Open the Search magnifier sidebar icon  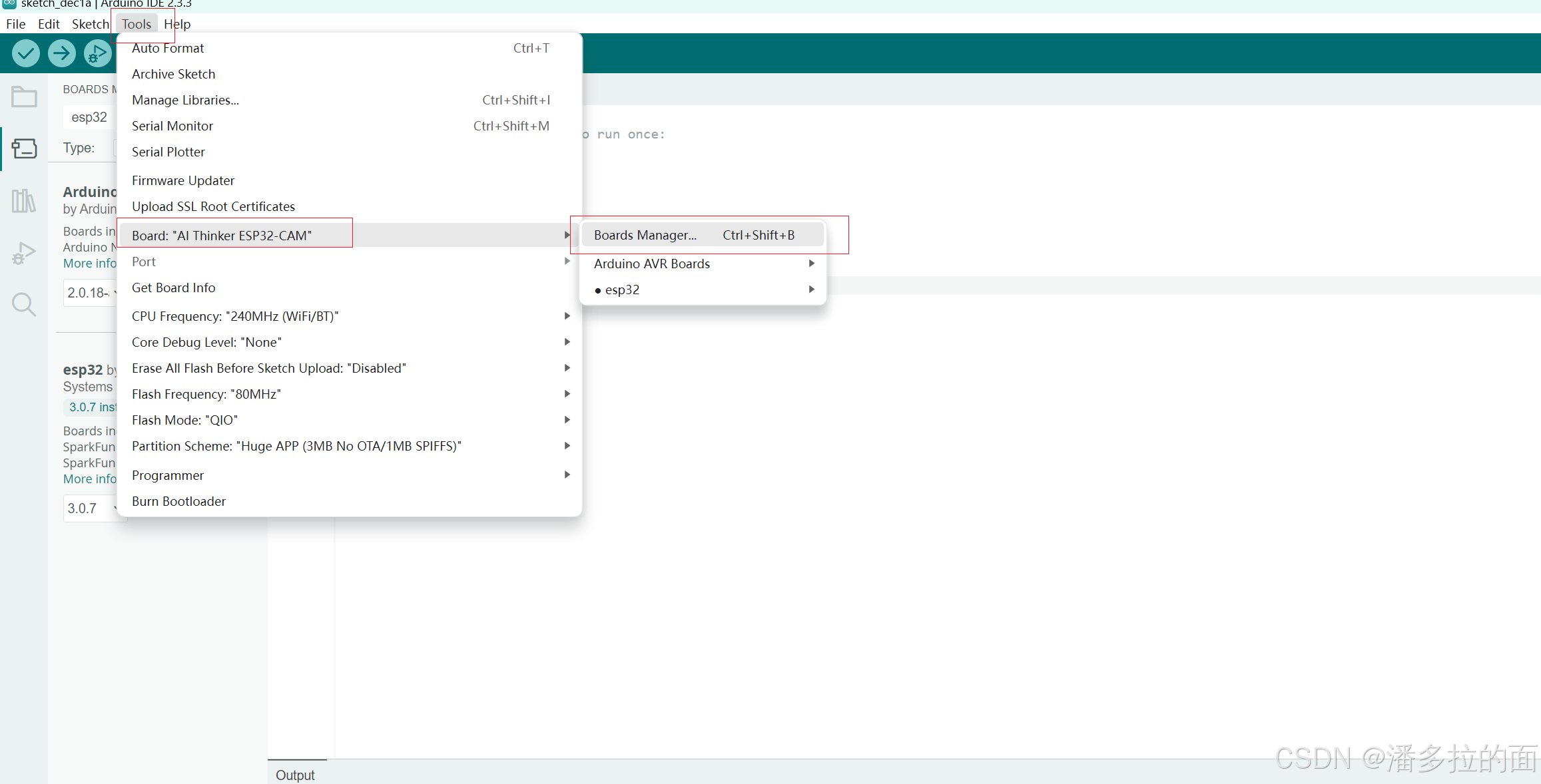24,305
